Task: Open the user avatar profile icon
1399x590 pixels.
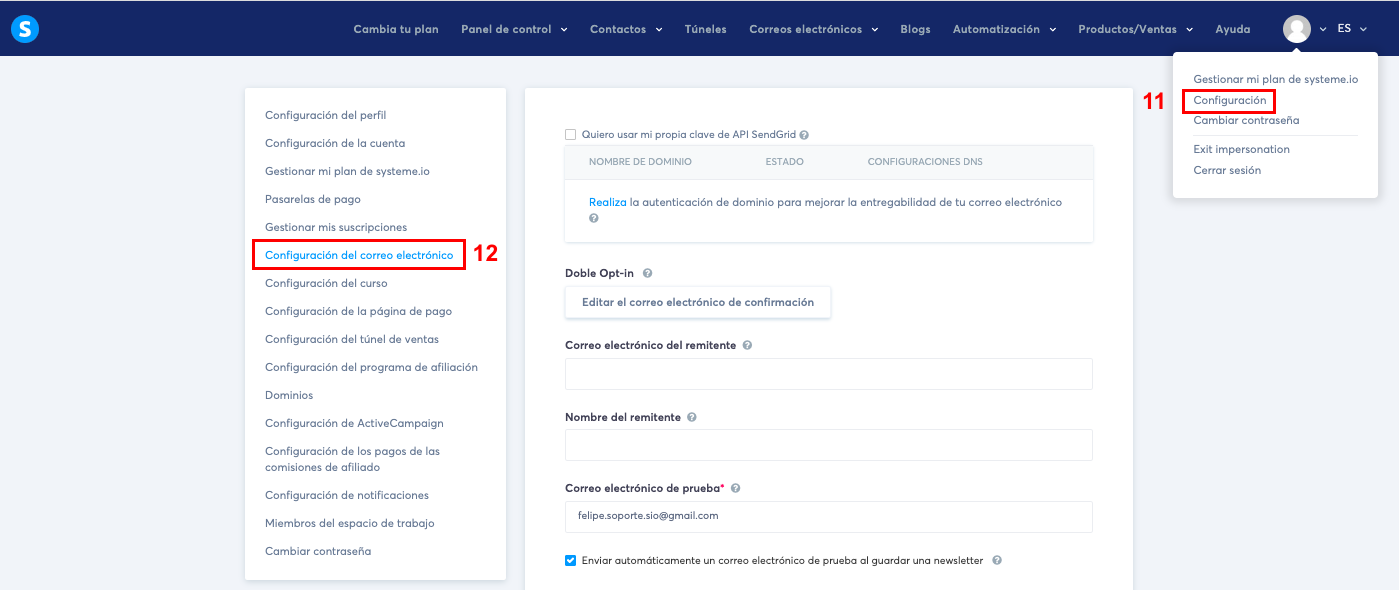Action: click(1297, 28)
